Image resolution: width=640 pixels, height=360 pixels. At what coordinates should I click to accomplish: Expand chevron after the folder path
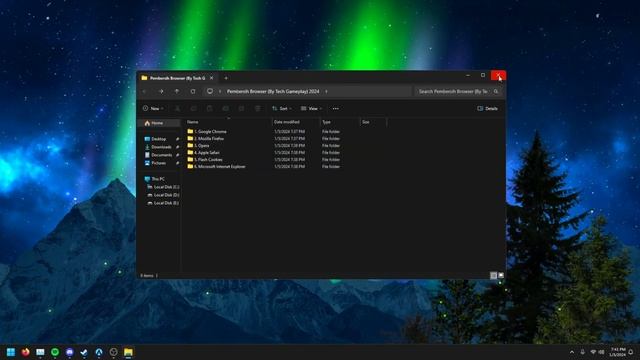(x=326, y=91)
